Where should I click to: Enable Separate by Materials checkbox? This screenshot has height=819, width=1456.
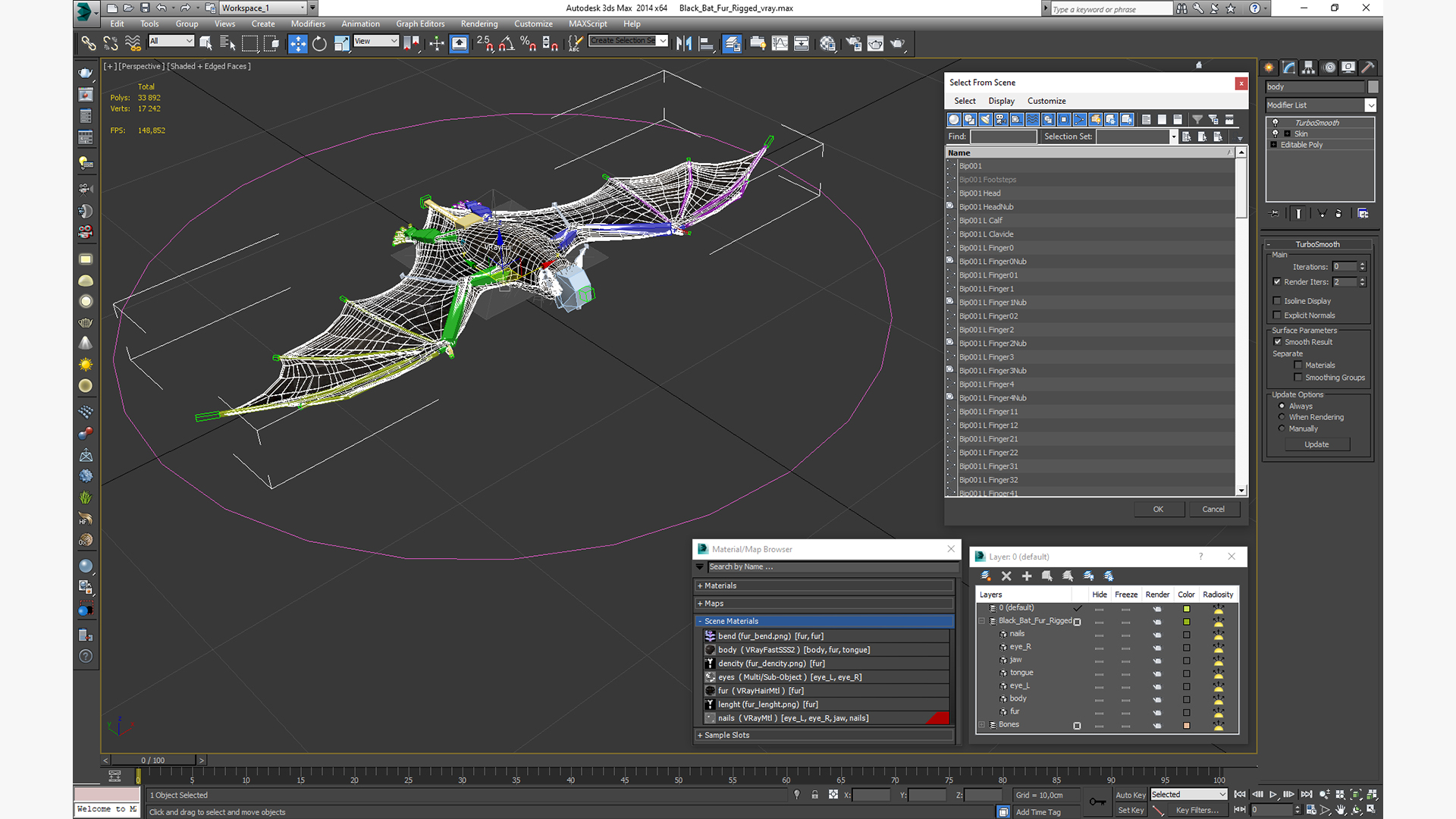click(1298, 366)
